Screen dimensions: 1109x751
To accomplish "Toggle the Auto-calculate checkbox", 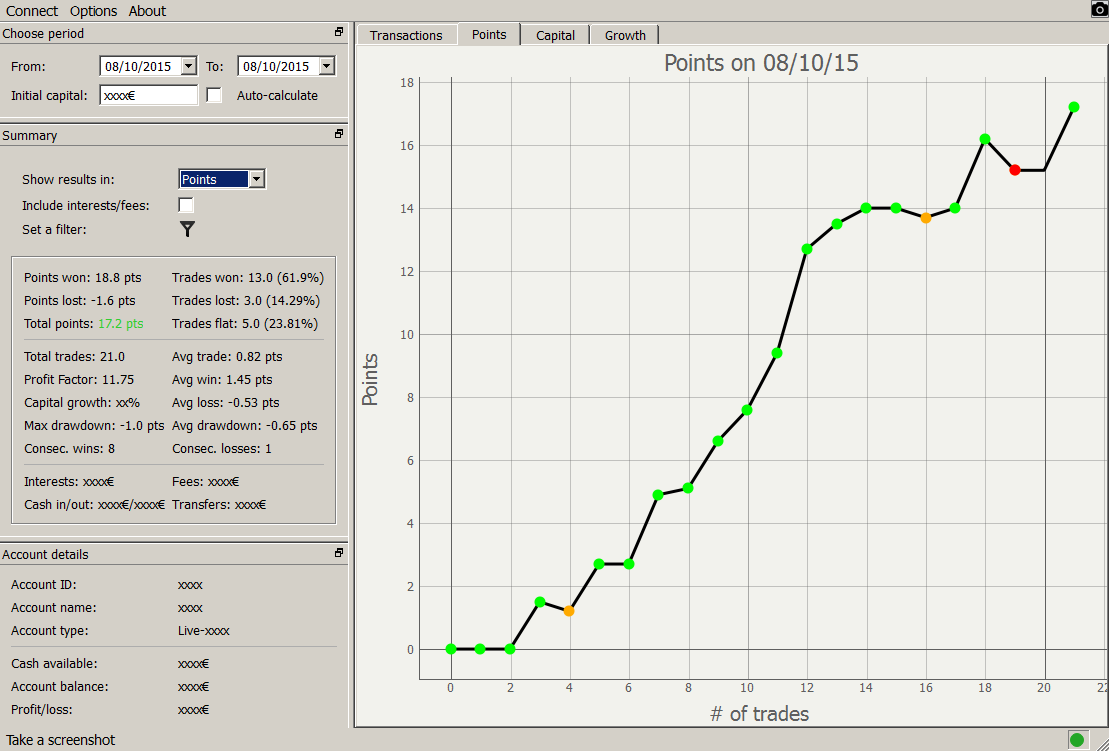I will coord(214,95).
